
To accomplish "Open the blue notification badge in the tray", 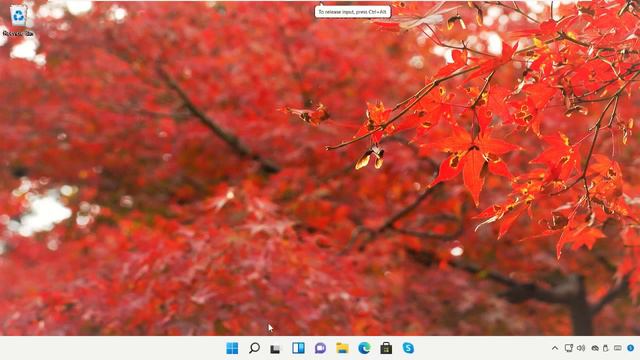I will tap(631, 348).
